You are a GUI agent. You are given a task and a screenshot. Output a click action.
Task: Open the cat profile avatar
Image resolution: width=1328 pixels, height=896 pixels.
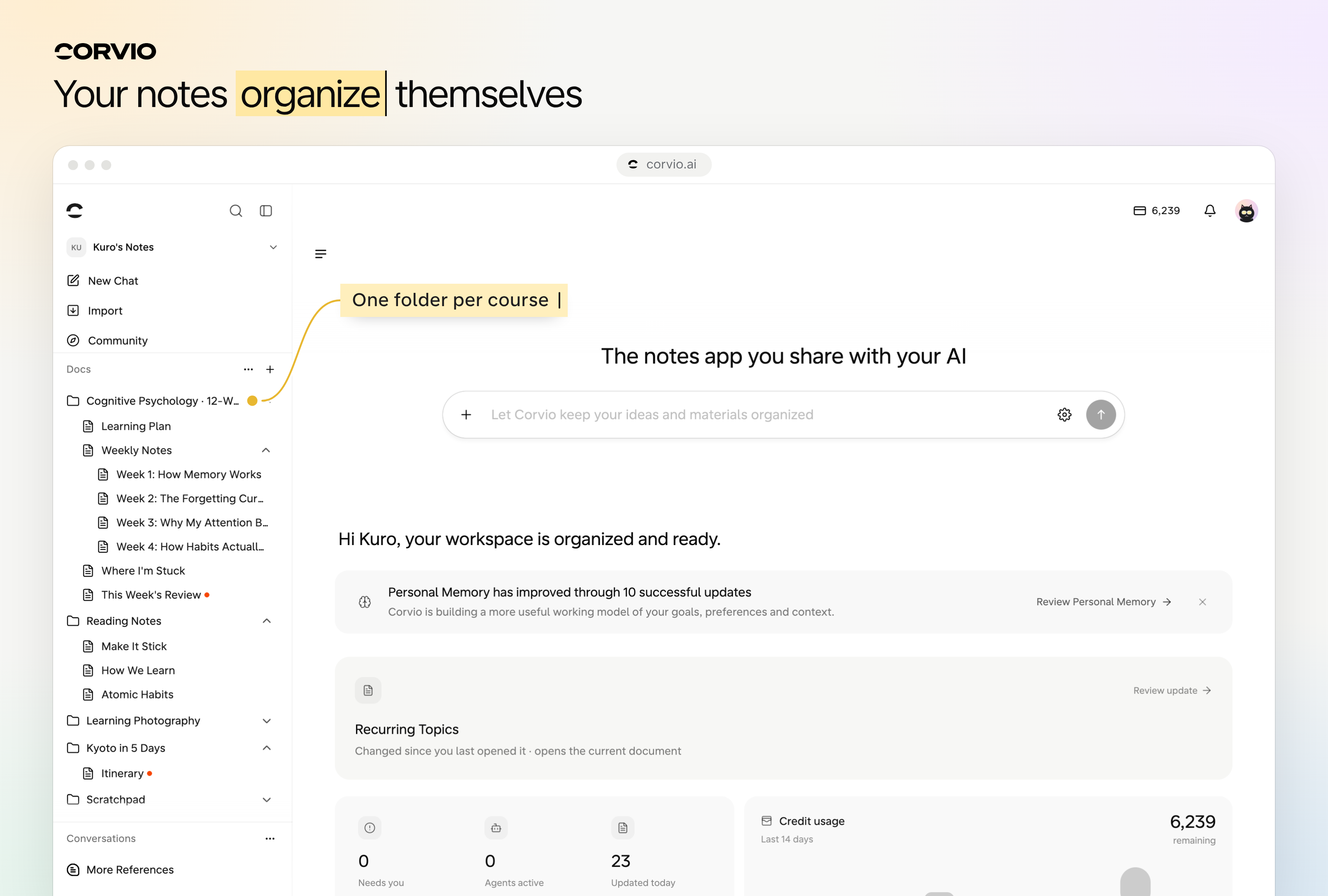coord(1246,211)
